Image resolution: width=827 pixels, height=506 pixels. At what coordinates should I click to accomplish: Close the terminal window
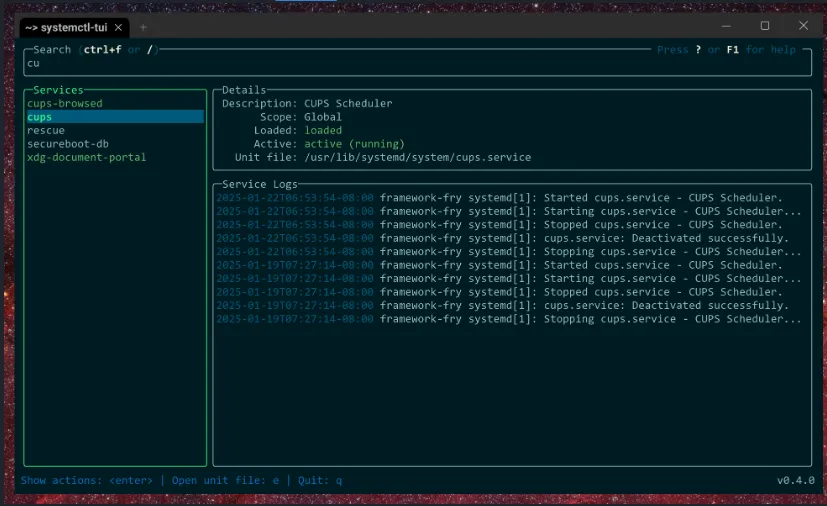(x=803, y=26)
